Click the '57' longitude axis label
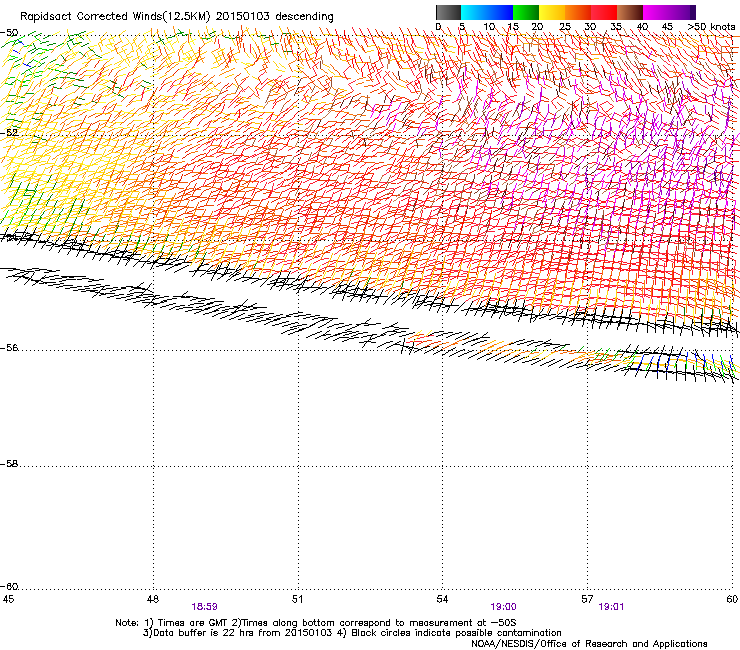The width and height of the screenshot is (740, 650). [587, 599]
